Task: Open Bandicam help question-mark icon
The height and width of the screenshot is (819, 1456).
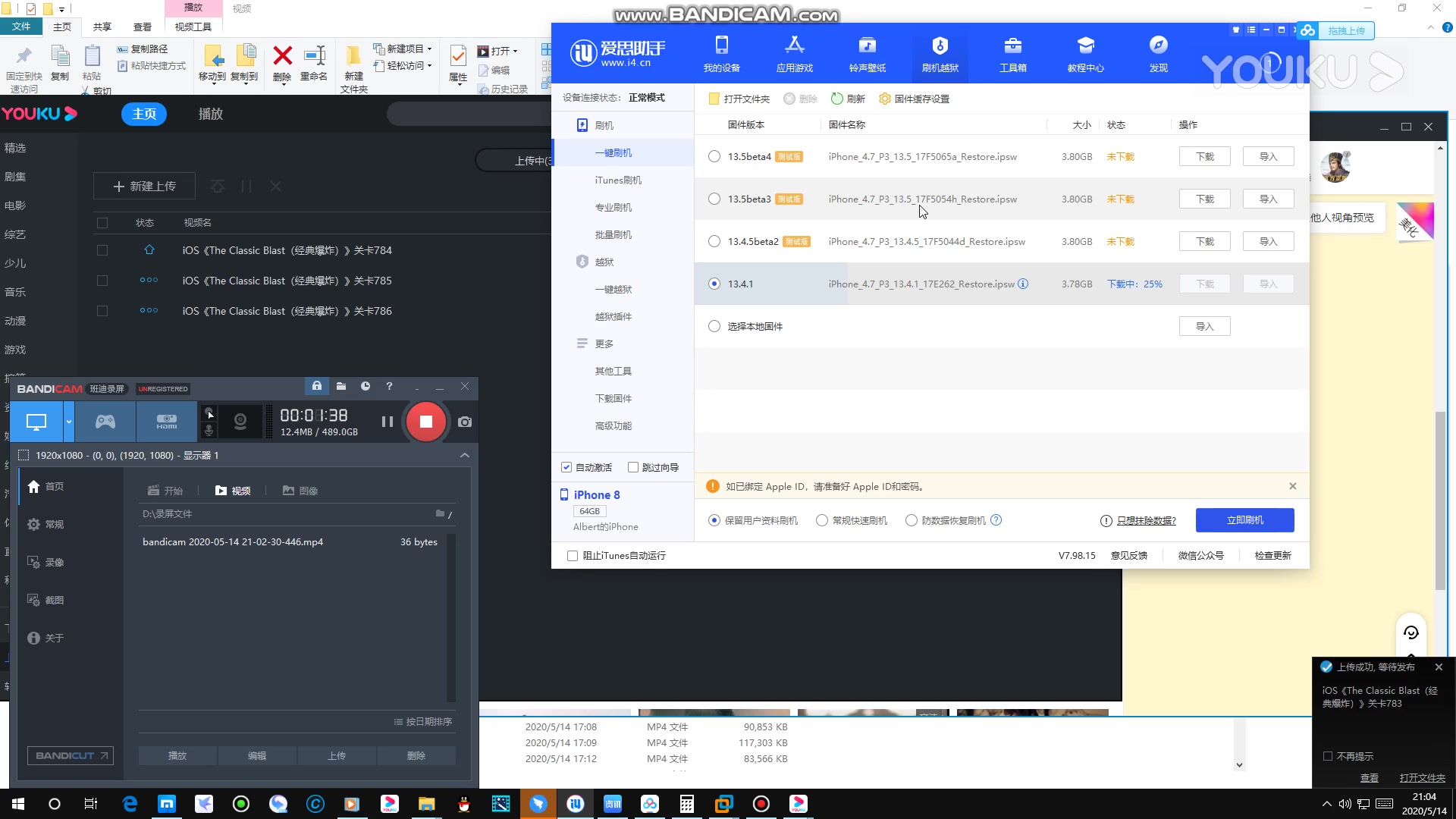Action: [389, 386]
